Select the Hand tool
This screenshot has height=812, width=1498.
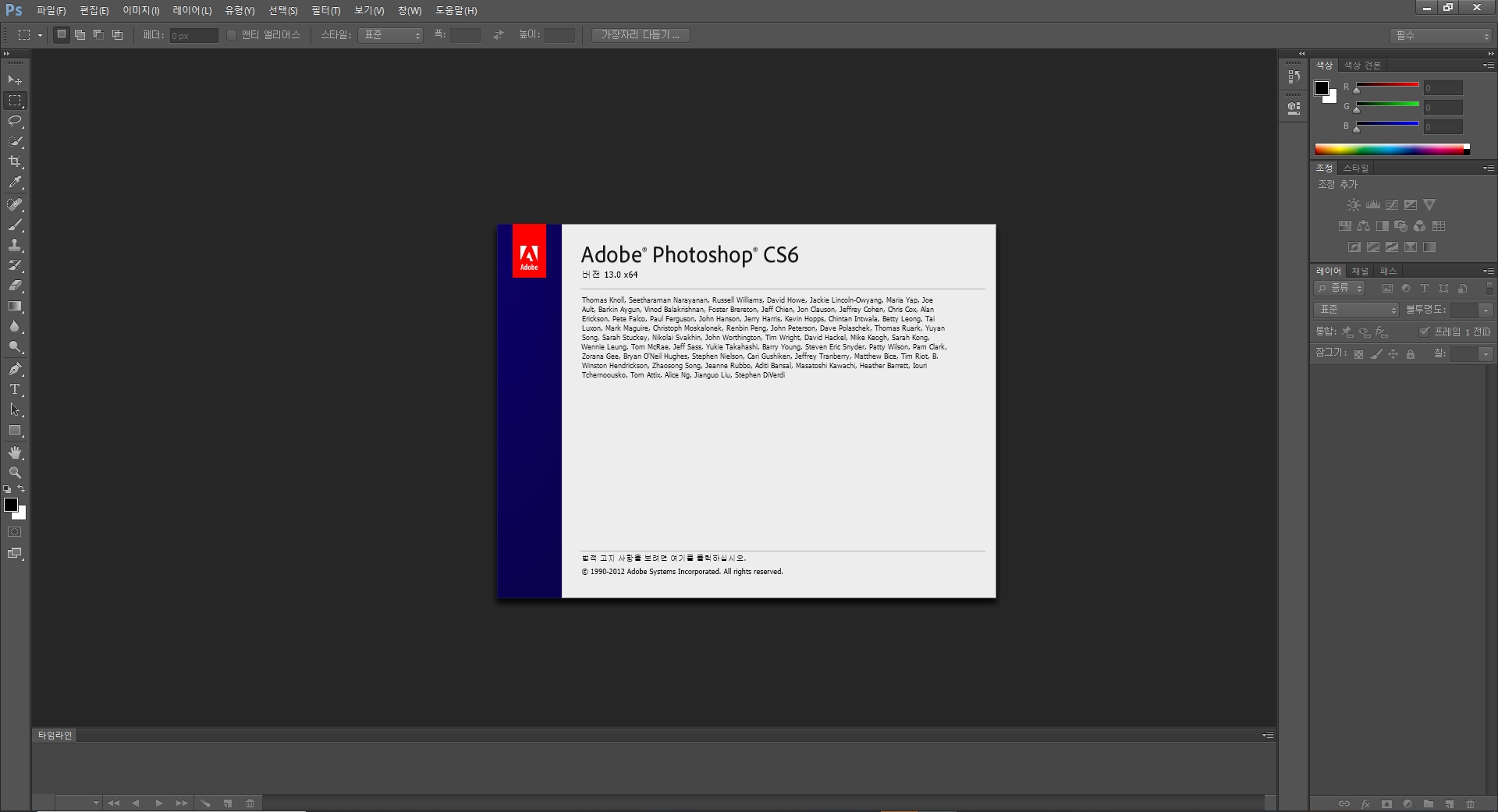click(x=15, y=452)
